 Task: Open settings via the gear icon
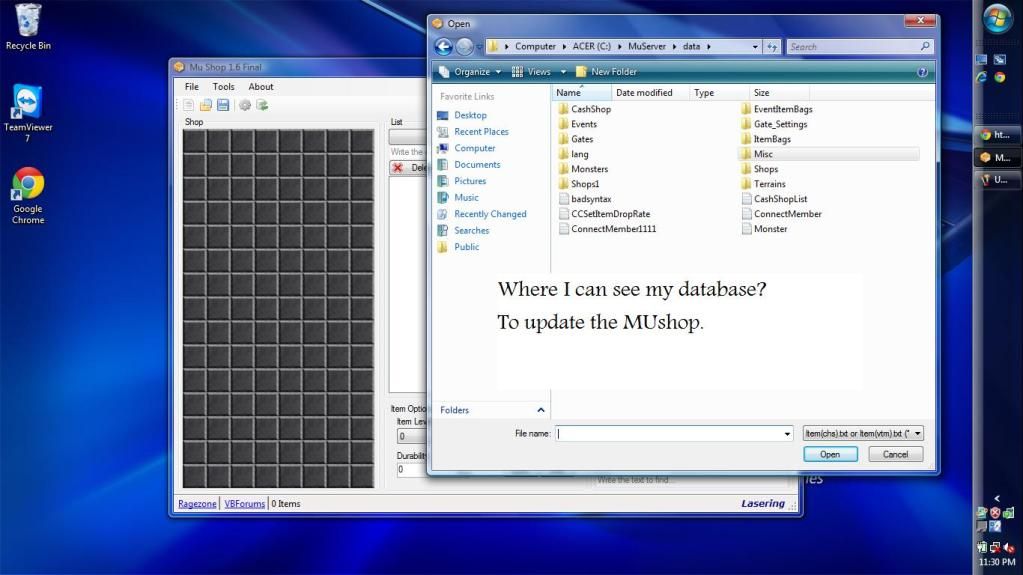point(245,105)
